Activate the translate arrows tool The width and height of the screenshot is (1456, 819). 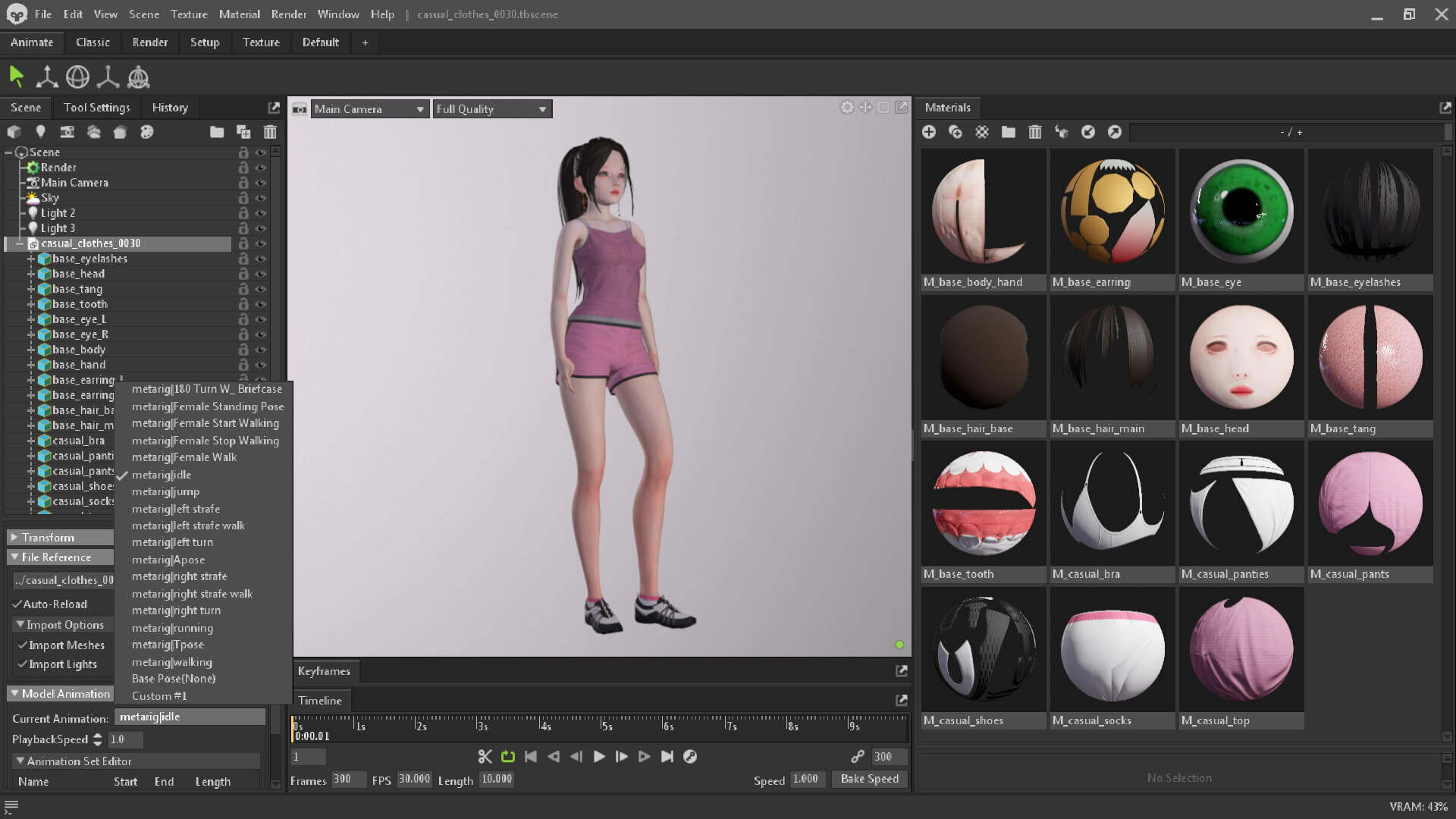pos(47,77)
